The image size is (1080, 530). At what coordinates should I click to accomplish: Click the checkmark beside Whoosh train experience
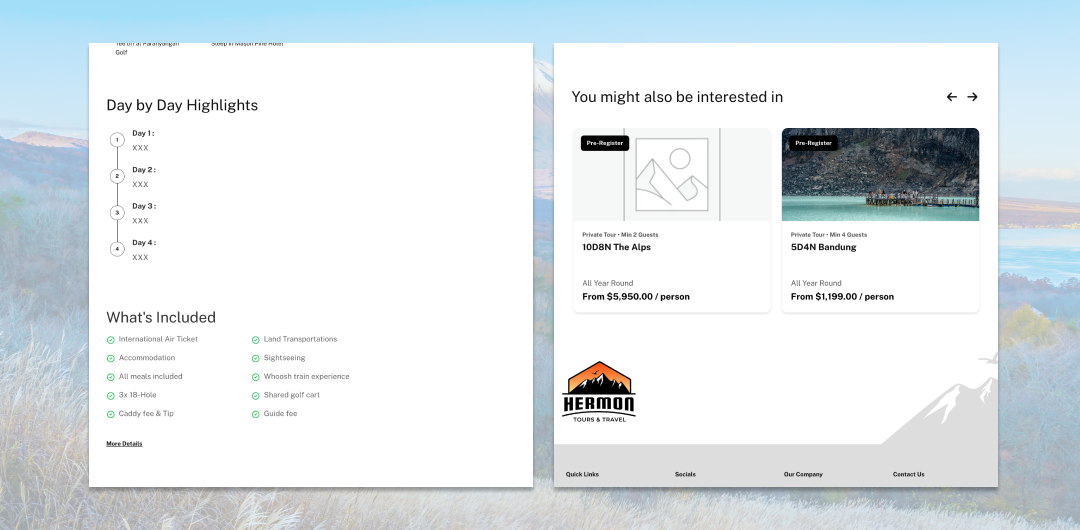256,377
